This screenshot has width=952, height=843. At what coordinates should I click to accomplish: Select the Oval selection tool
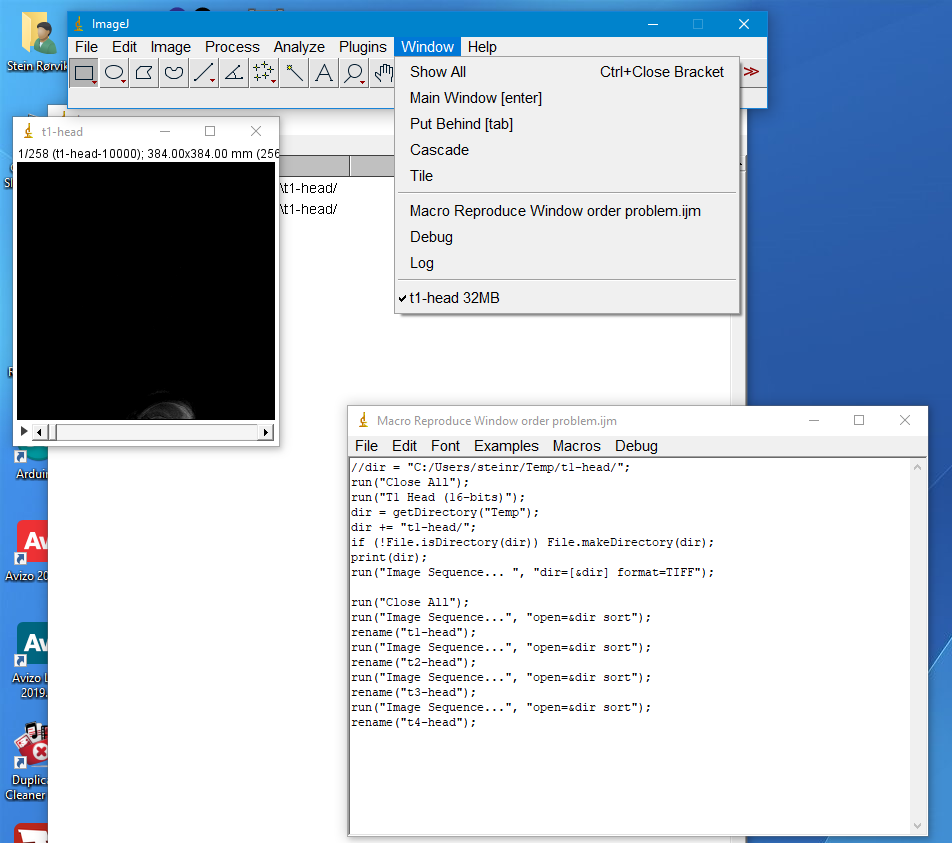(x=115, y=72)
